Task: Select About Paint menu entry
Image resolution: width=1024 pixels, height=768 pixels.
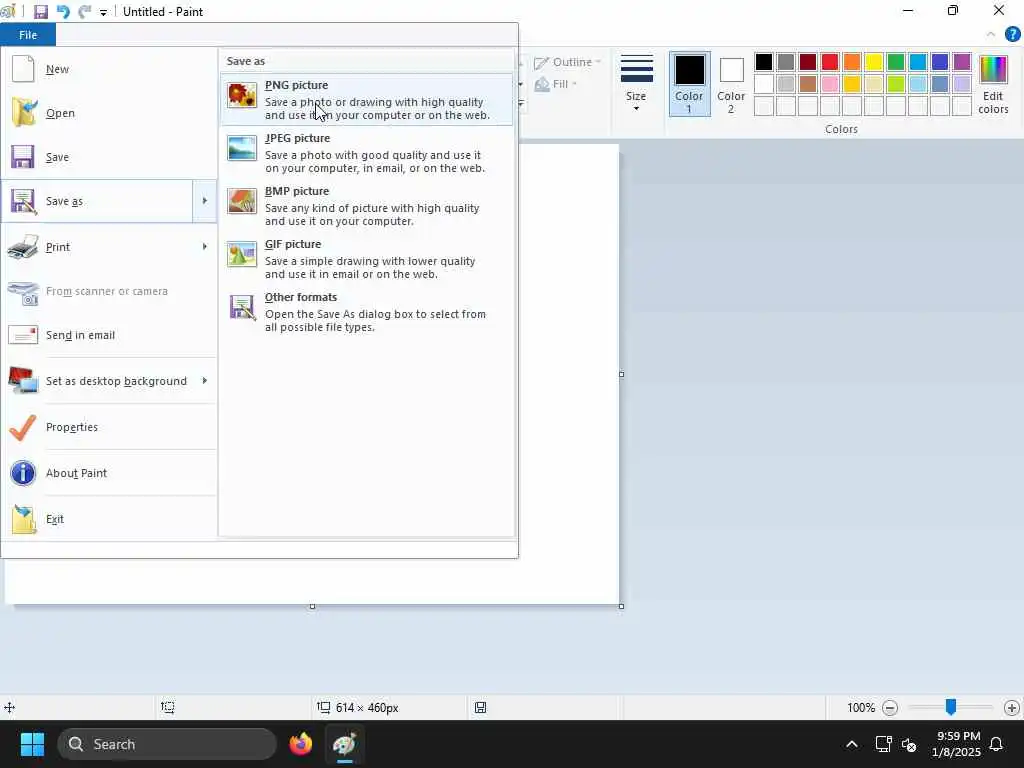Action: click(108, 473)
